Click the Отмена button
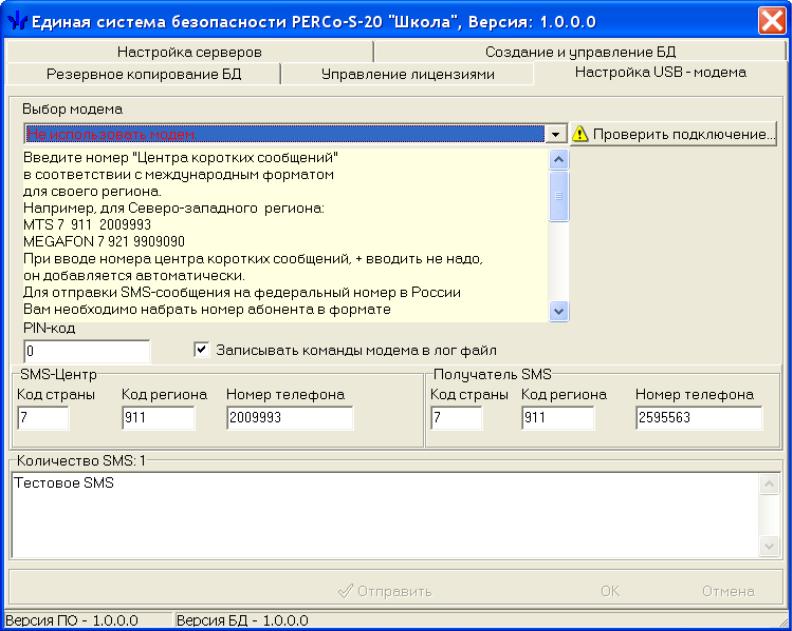Image resolution: width=792 pixels, height=631 pixels. click(728, 591)
